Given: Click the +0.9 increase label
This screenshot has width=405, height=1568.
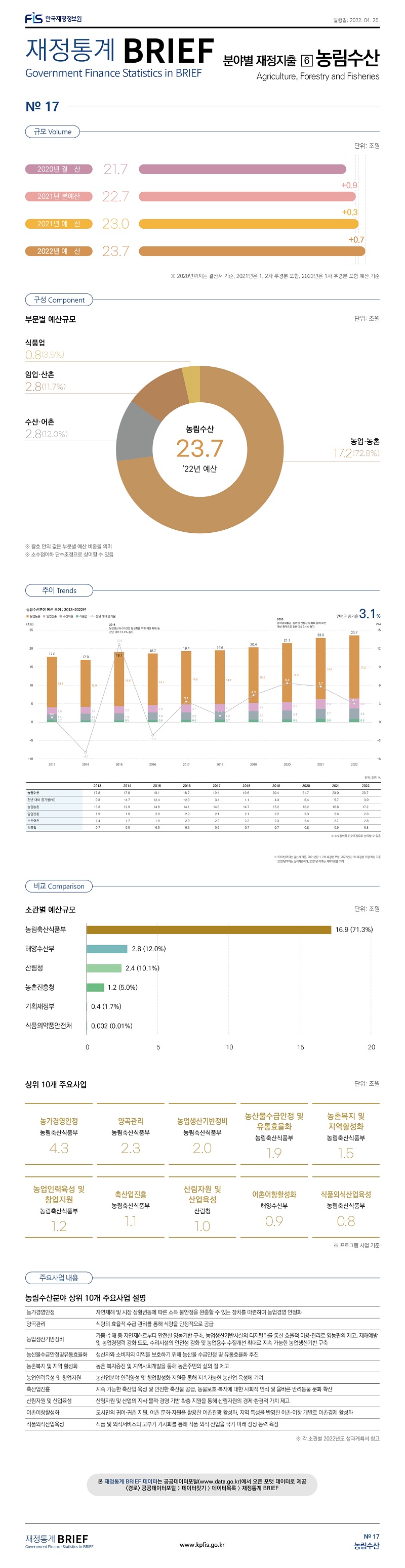Looking at the screenshot, I should coord(349,185).
